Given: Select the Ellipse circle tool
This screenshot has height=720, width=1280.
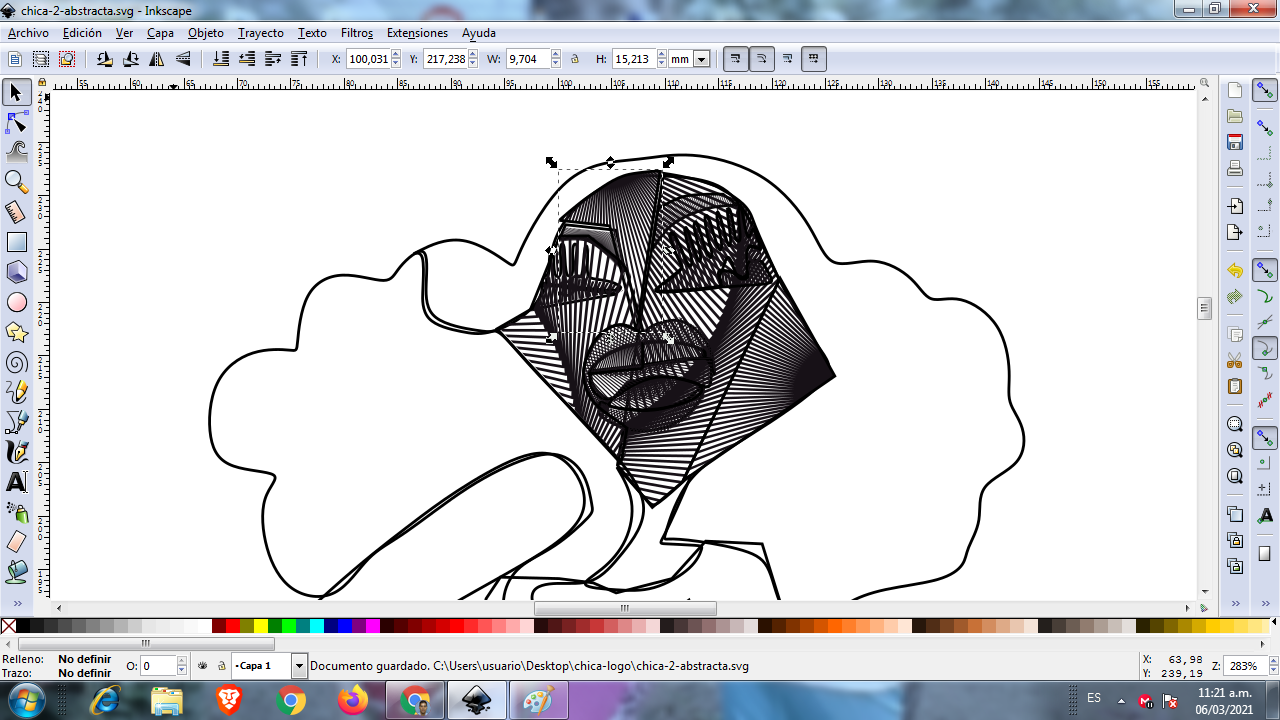Looking at the screenshot, I should 16,302.
